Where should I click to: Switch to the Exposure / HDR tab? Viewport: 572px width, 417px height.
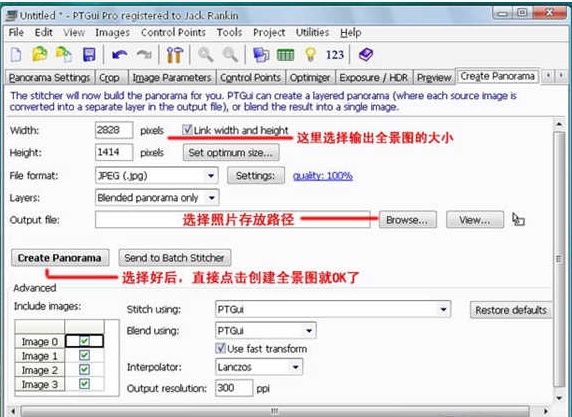(x=374, y=77)
